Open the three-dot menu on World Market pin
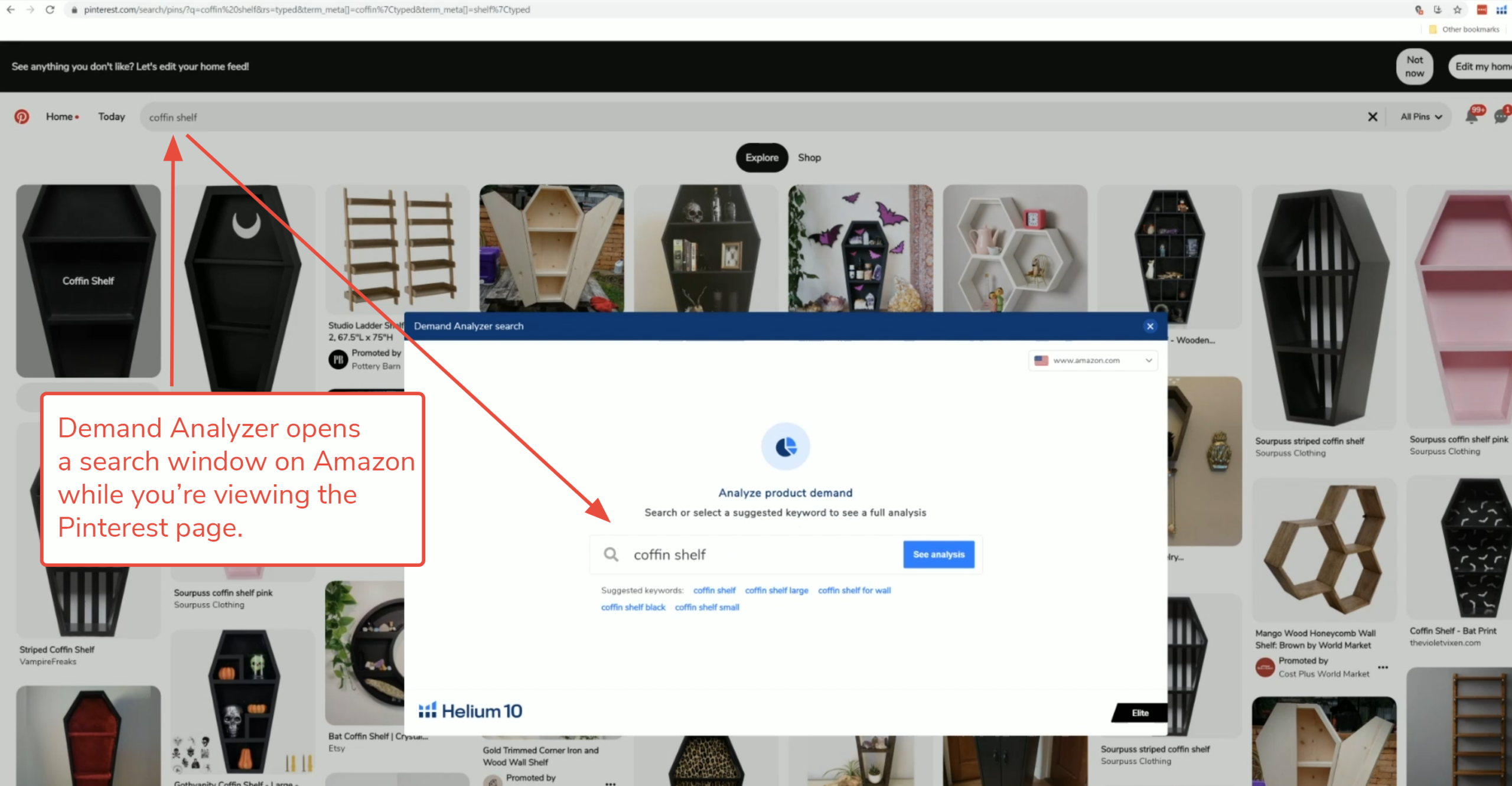The height and width of the screenshot is (786, 1512). [x=1383, y=667]
